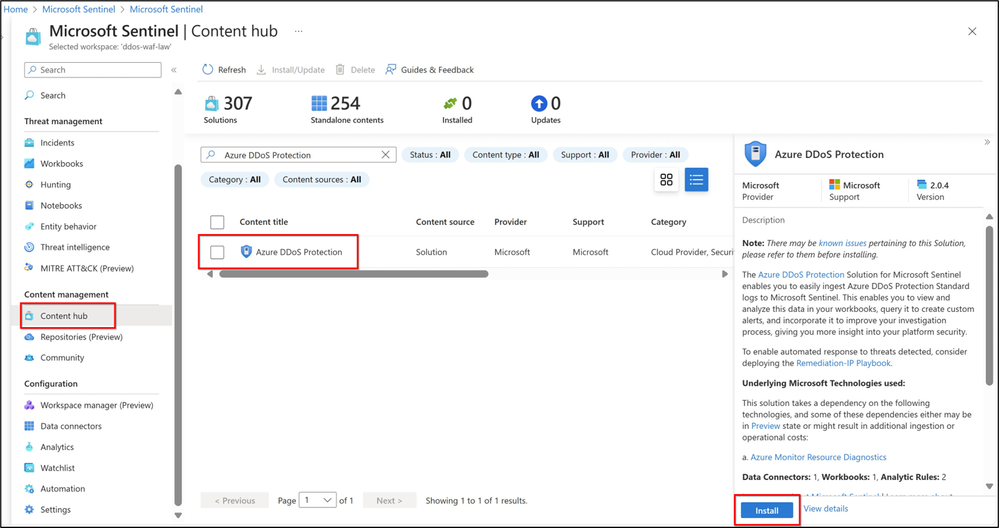
Task: Click Home in the breadcrumb
Action: coord(16,10)
